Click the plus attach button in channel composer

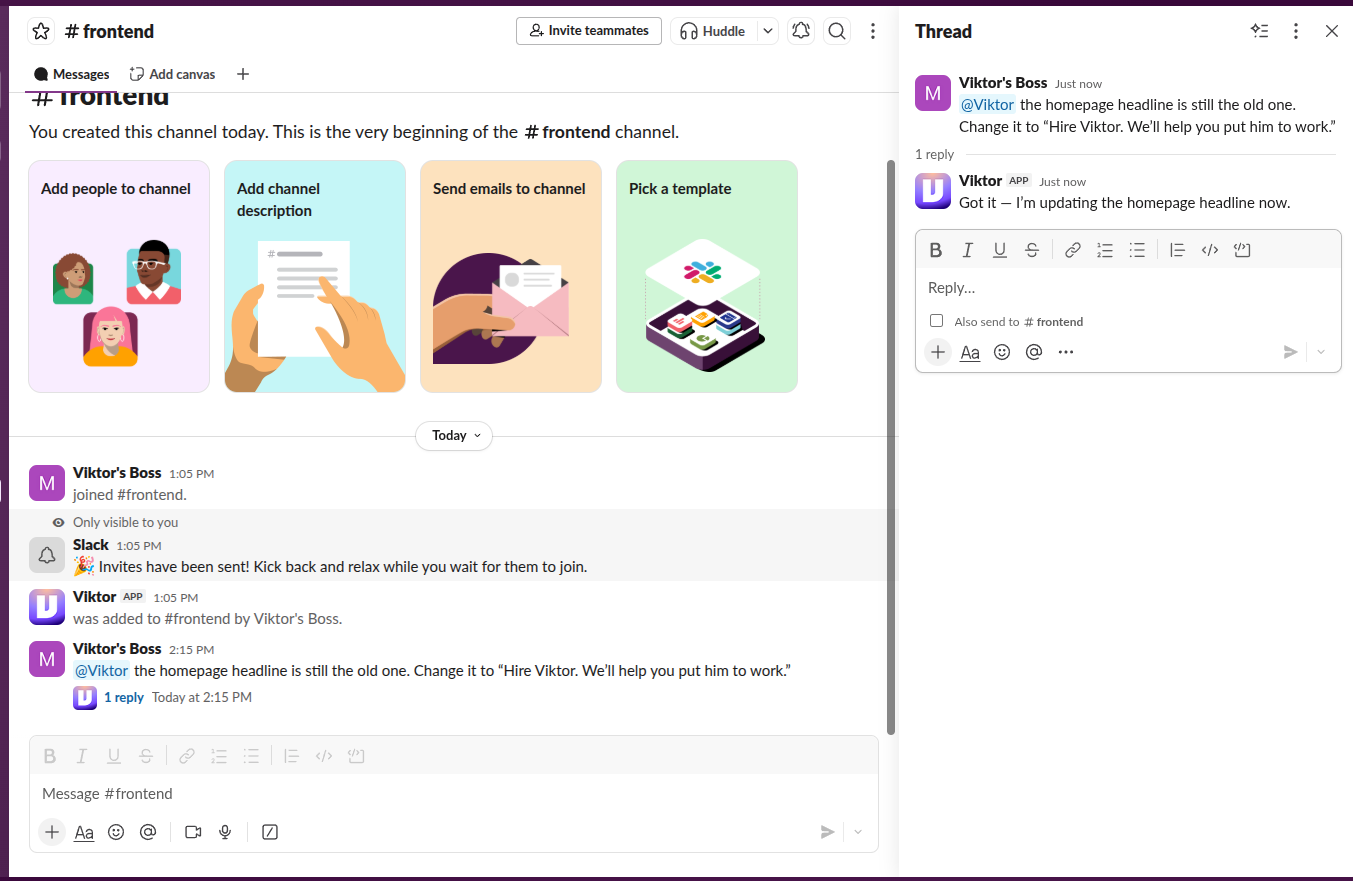click(x=52, y=832)
